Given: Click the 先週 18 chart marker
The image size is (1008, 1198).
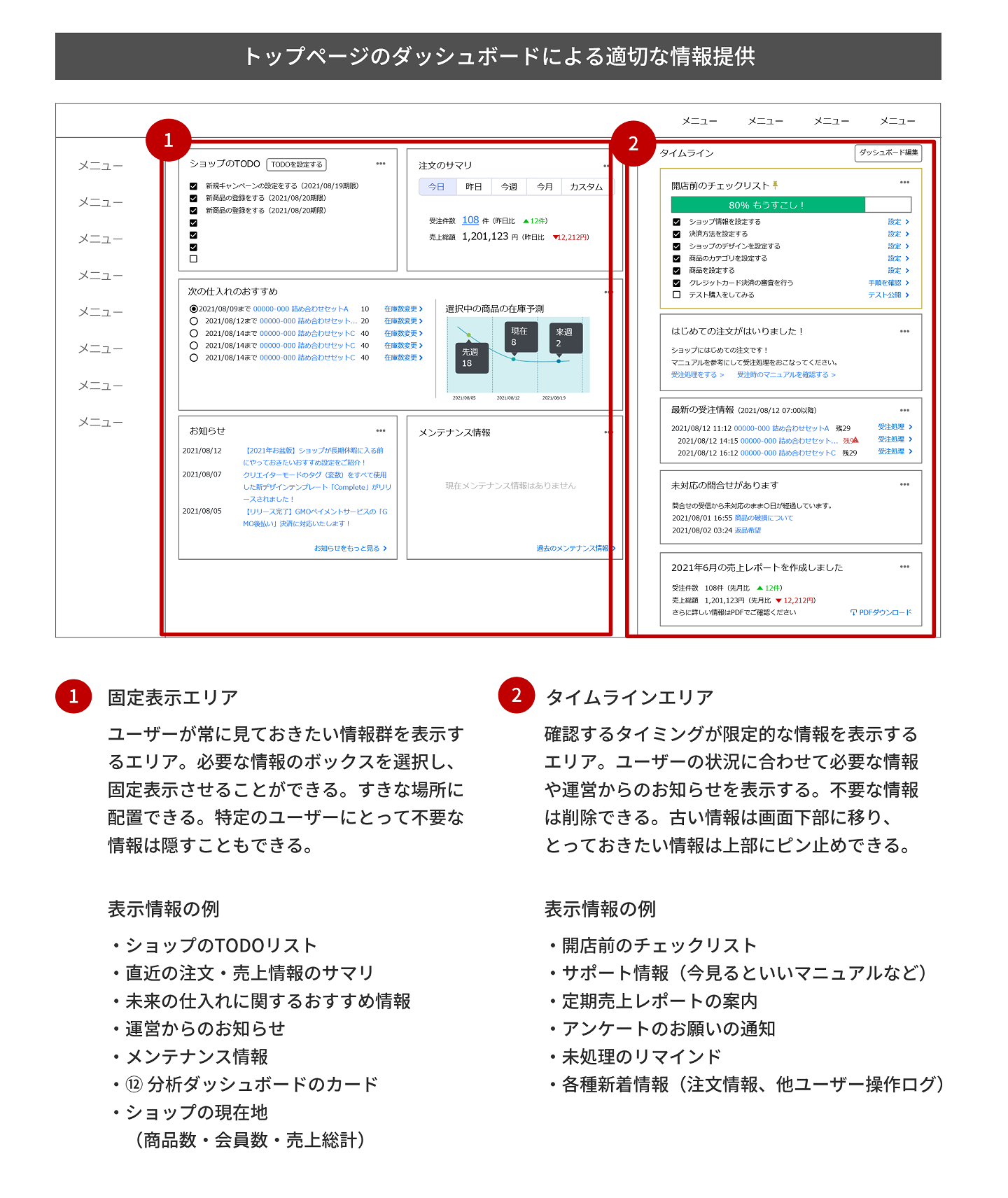Looking at the screenshot, I should coord(472,358).
